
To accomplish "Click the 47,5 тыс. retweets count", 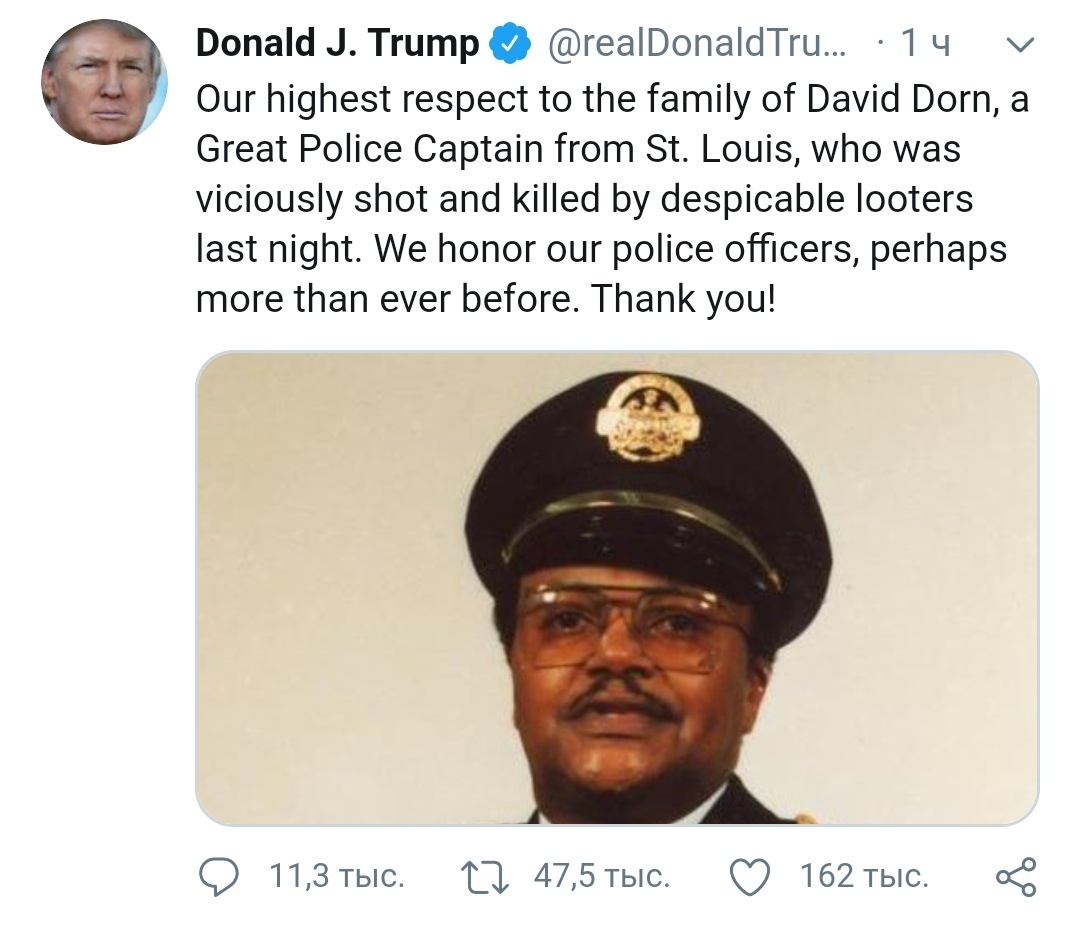I will click(600, 878).
